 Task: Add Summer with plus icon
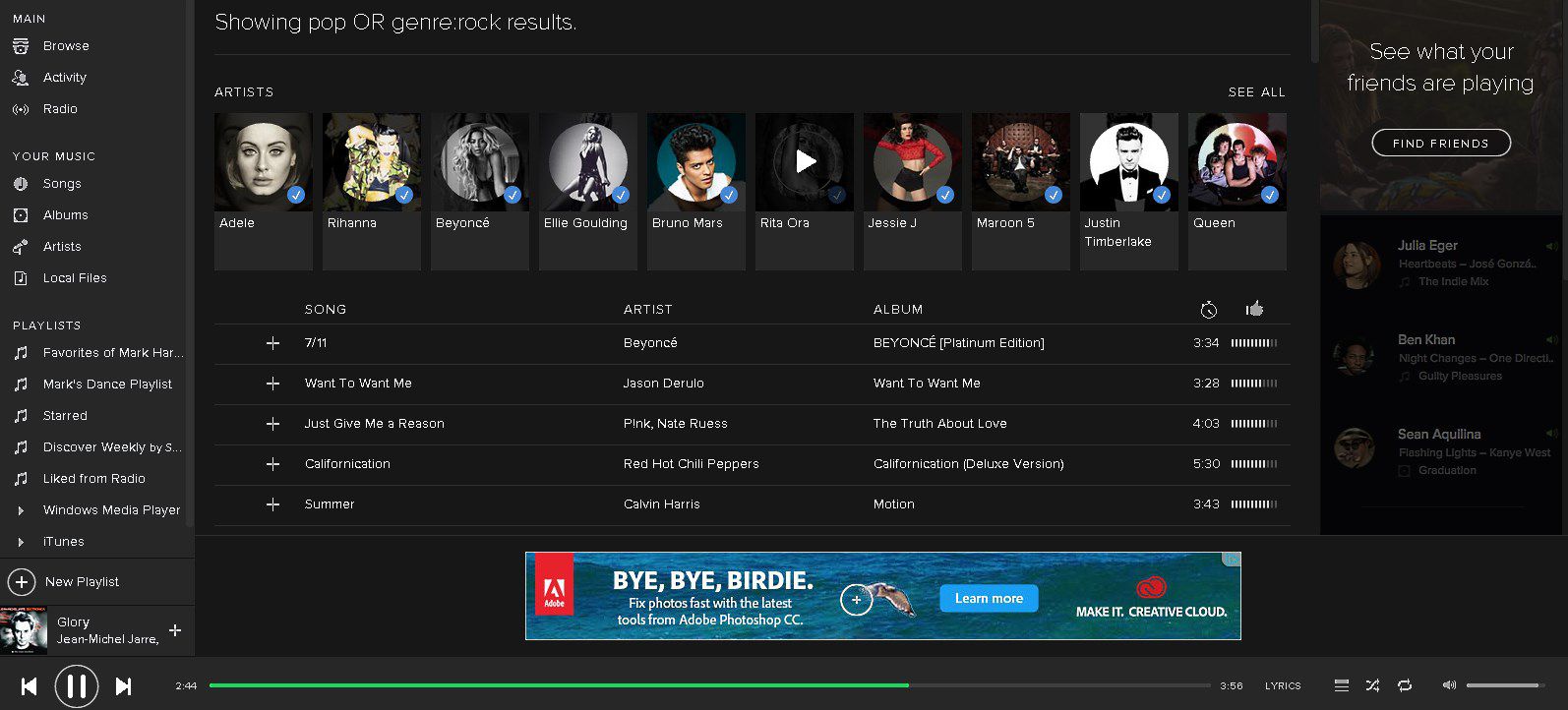click(273, 504)
